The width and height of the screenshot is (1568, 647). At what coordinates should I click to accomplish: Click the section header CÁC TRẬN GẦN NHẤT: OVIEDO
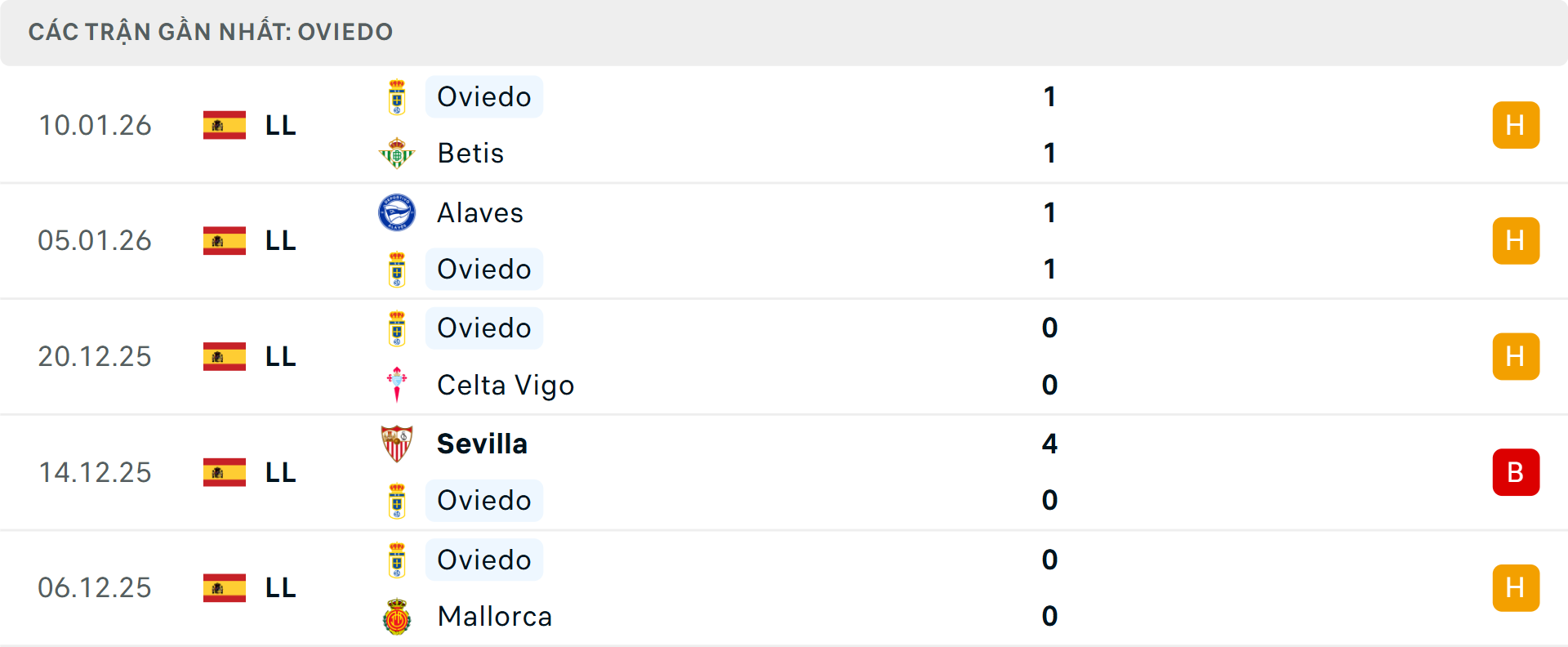coord(211,32)
